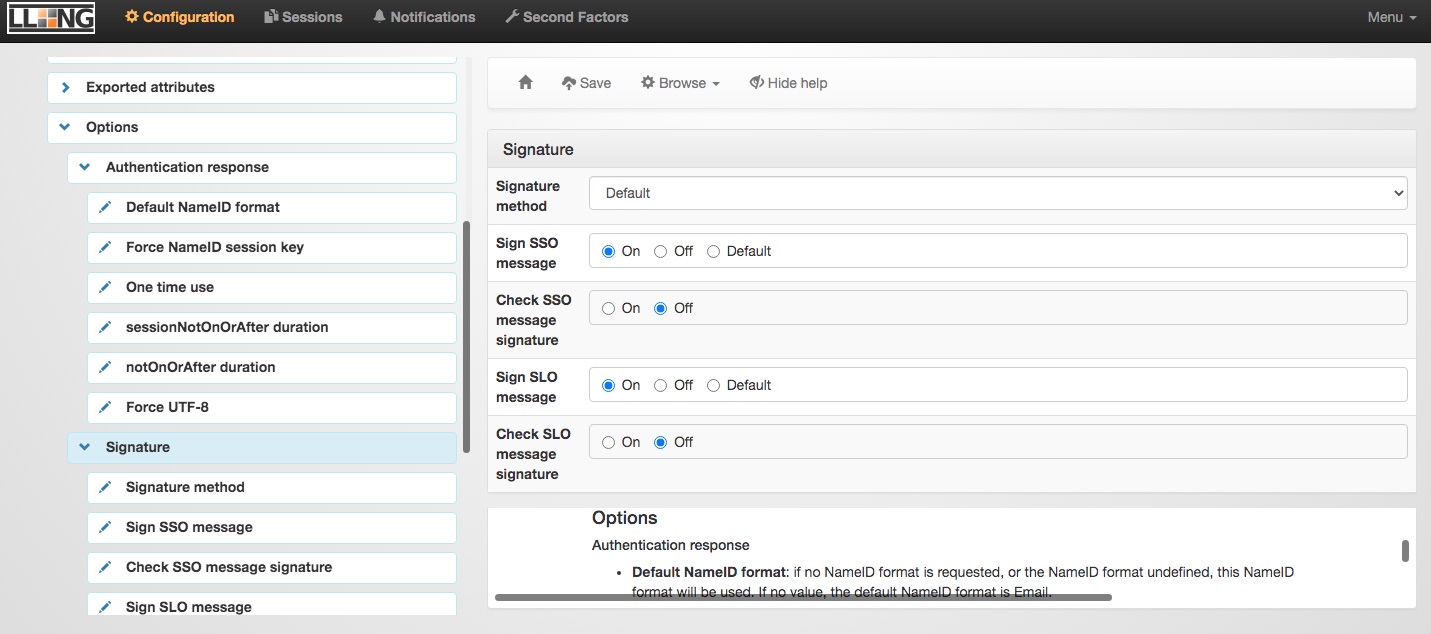The width and height of the screenshot is (1431, 634).
Task: Click the help panel horizontal scrollbar
Action: coord(802,597)
